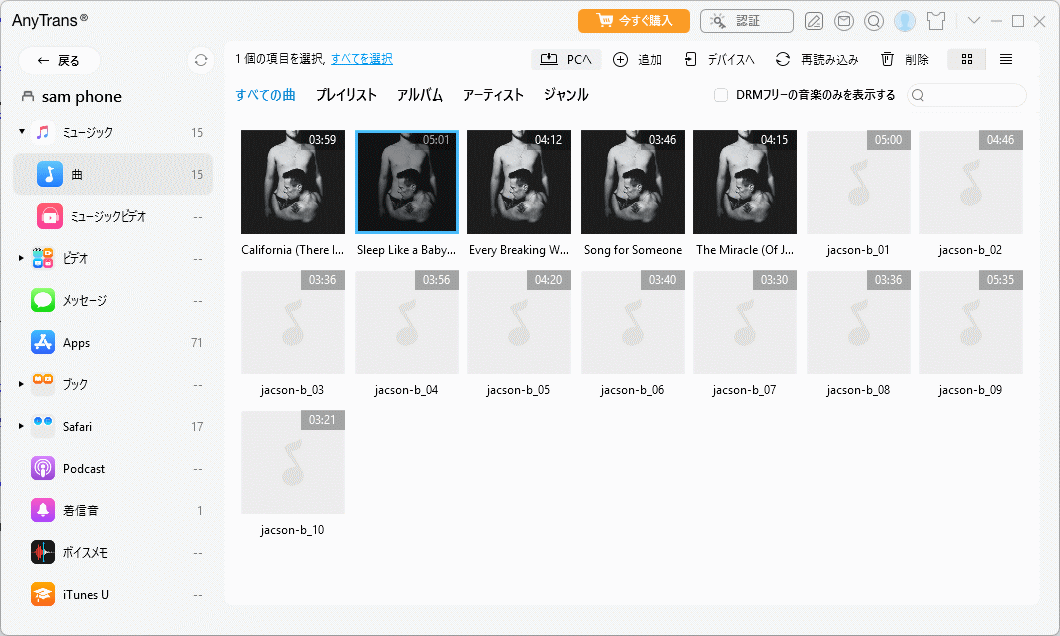This screenshot has width=1060, height=636.
Task: Expand the ビデオ tree arrow
Action: 22,258
